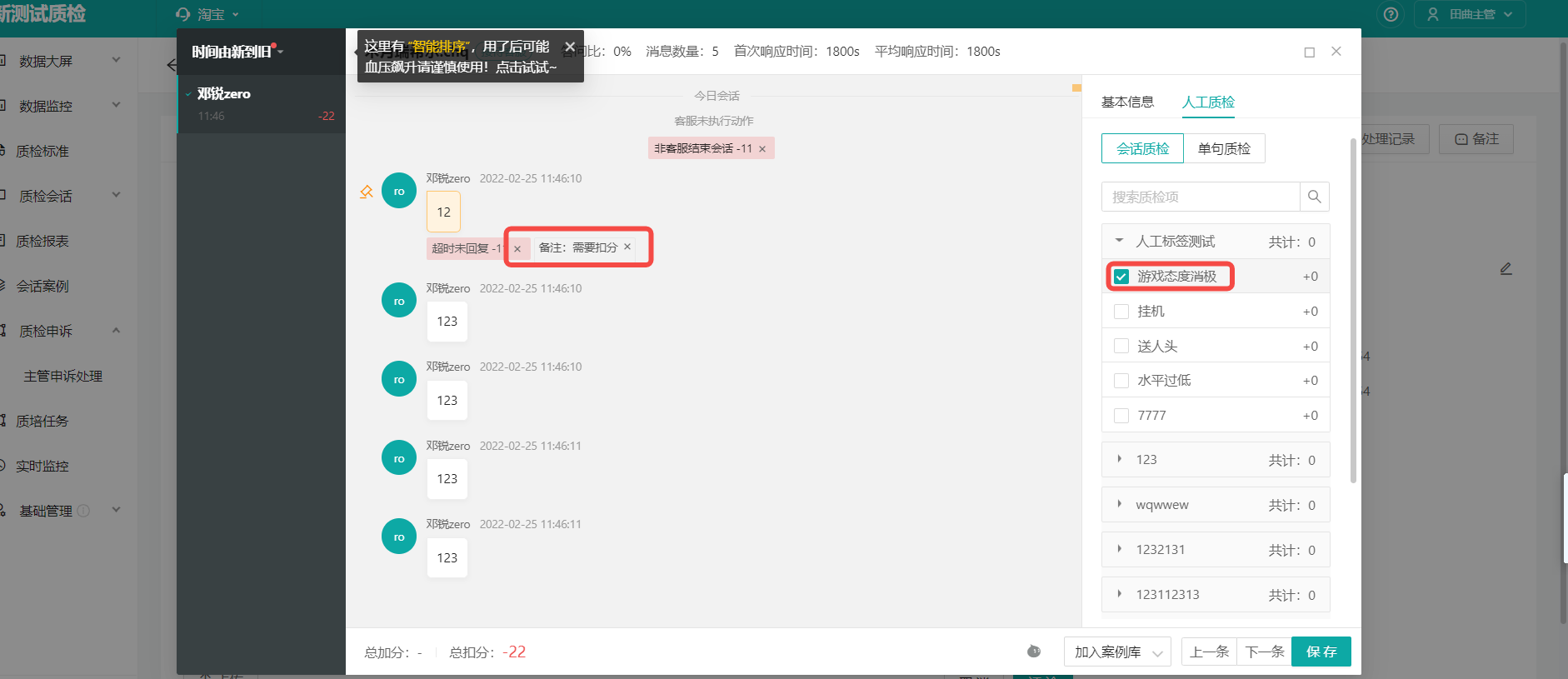Select the 邓锐zero conversation in list

[x=261, y=104]
